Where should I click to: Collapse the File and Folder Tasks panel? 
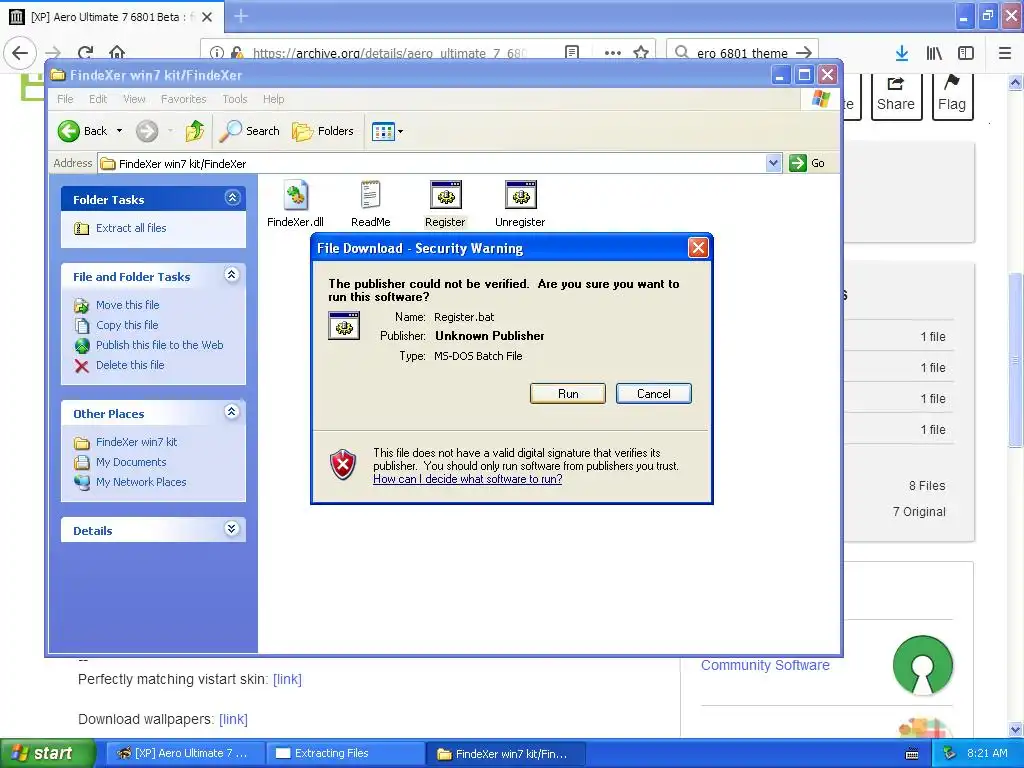(x=232, y=275)
